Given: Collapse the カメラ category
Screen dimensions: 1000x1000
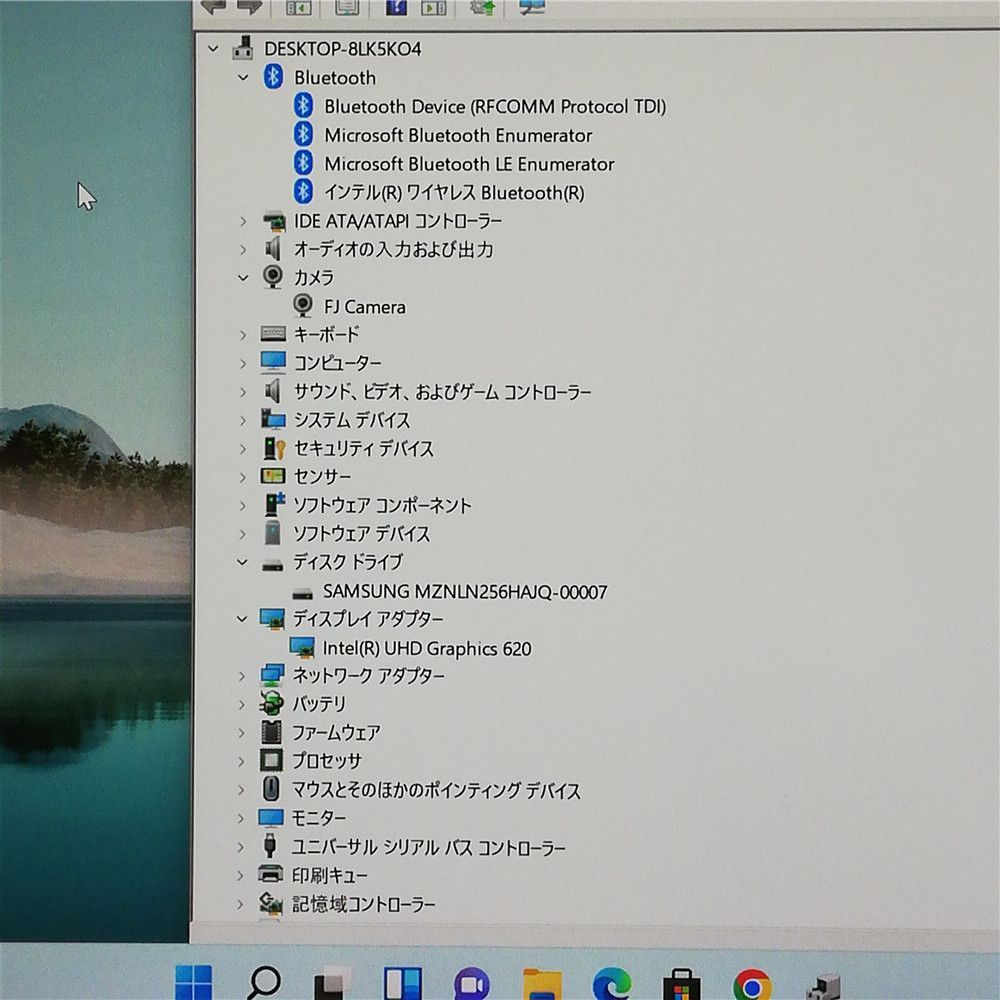Looking at the screenshot, I should click(243, 278).
